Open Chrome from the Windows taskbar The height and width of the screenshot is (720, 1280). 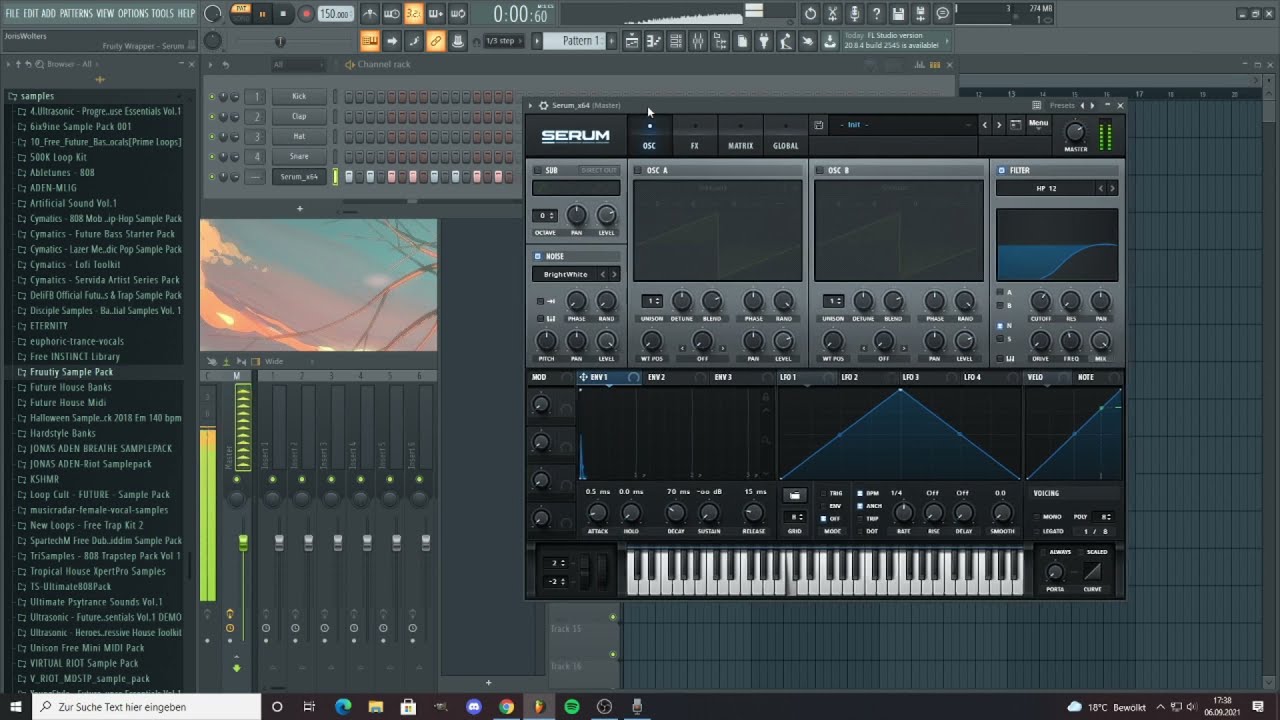[x=506, y=707]
